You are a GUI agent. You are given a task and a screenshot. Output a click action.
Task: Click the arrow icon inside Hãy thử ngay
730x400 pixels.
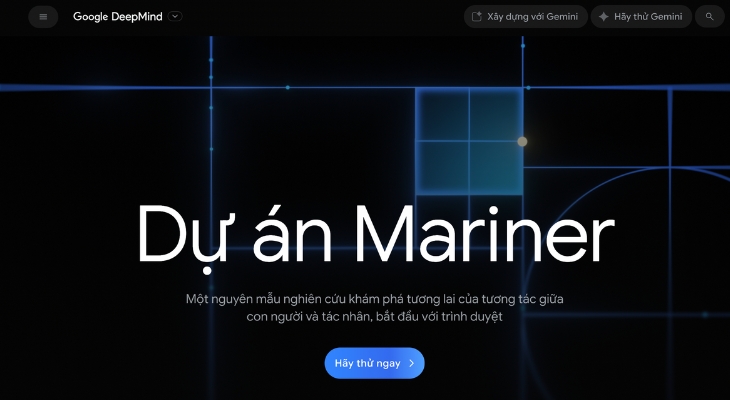(x=411, y=363)
